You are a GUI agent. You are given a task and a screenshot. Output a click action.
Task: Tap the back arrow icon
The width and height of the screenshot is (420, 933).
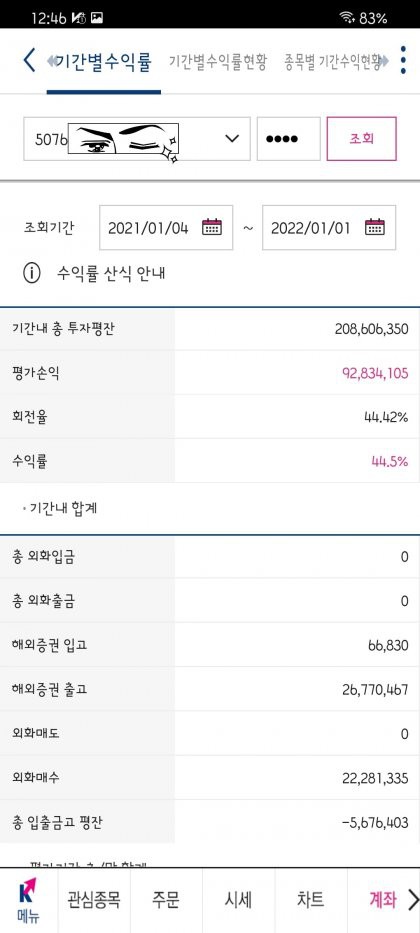tap(29, 60)
